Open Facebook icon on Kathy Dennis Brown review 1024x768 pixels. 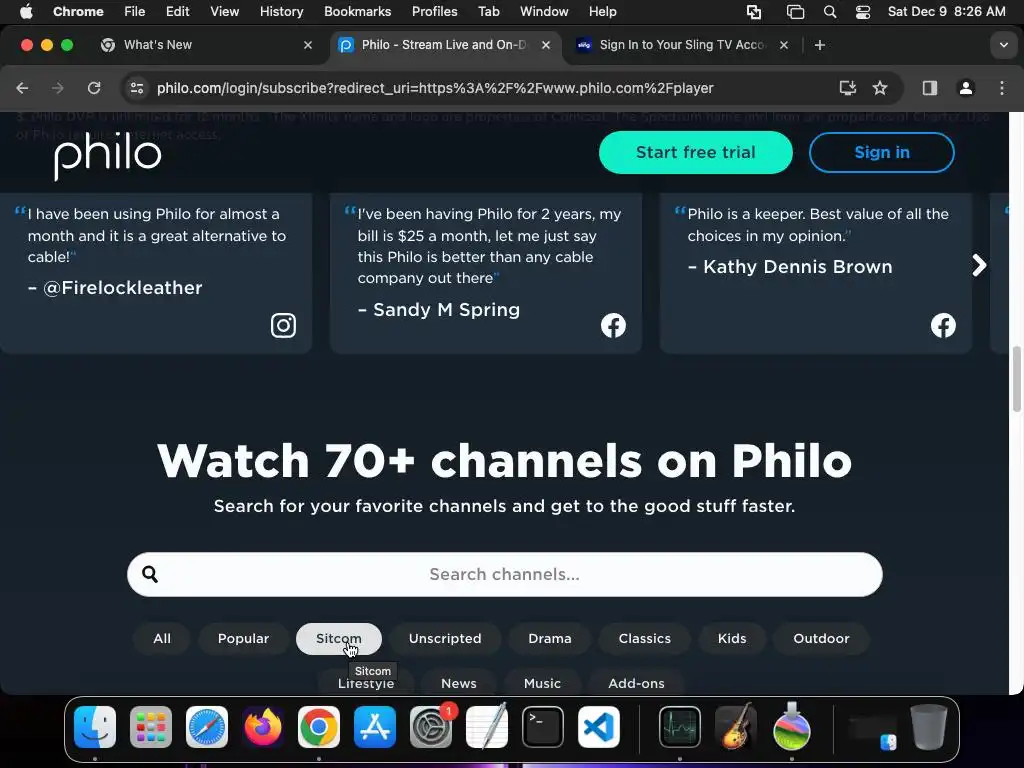click(943, 325)
